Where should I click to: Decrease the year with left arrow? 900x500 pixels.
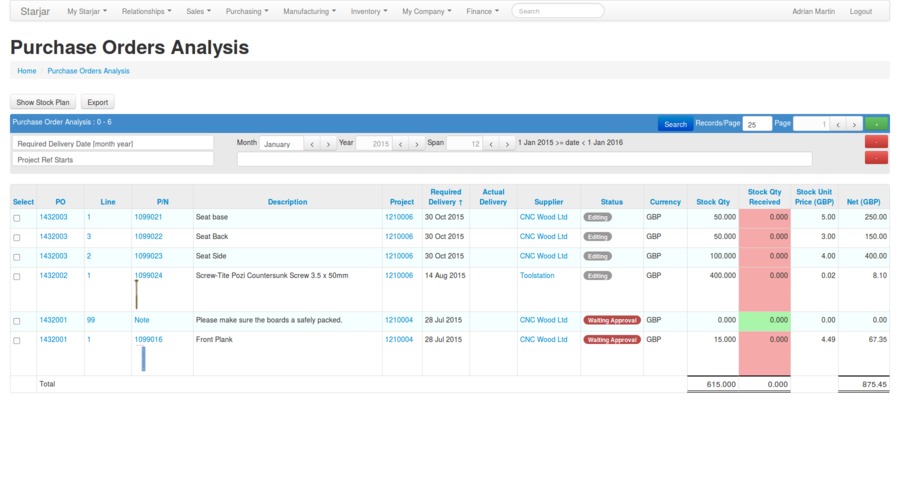click(x=400, y=144)
